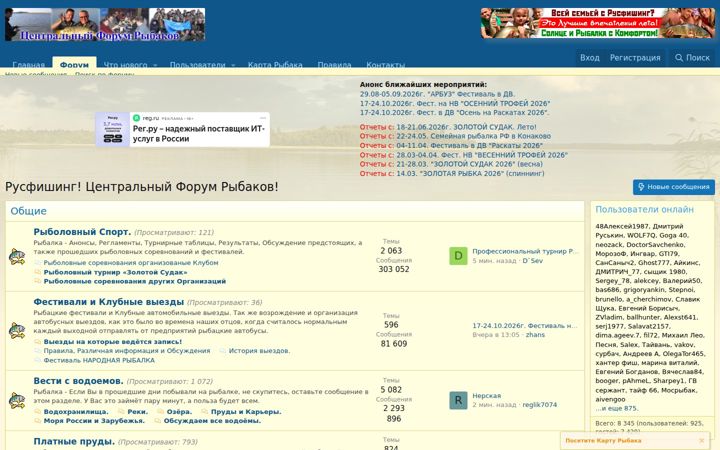This screenshot has width=720, height=450.
Task: Open Осень на Раскатах 2026 announcement
Action: 455,112
